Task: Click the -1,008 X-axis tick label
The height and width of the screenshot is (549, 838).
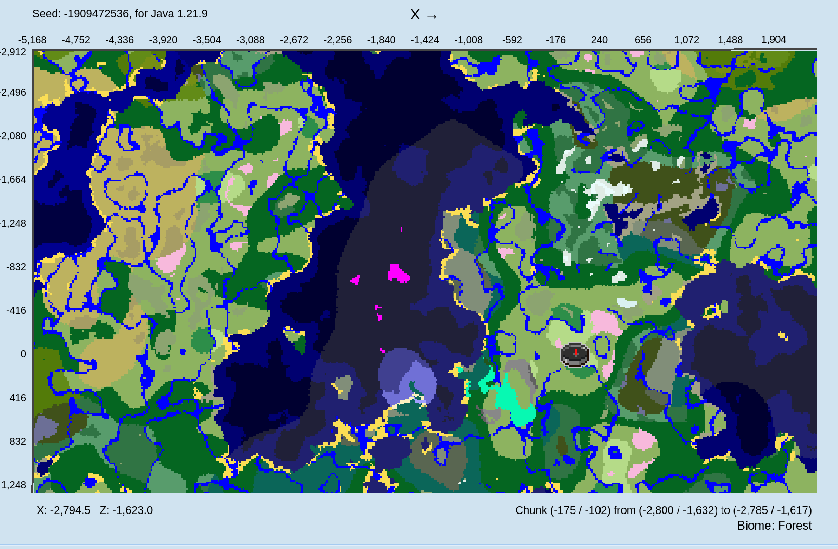Action: (469, 40)
